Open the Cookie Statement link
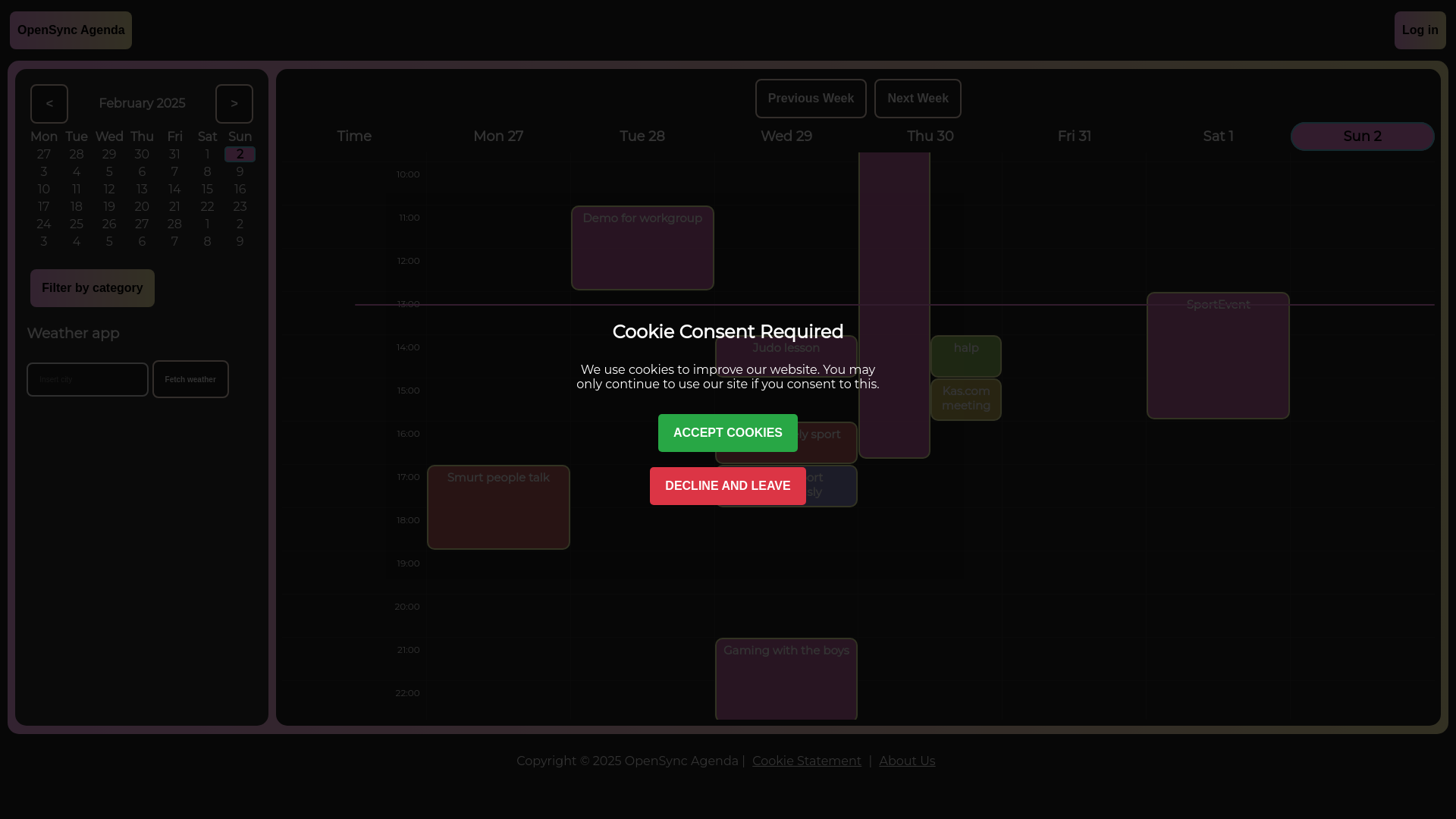This screenshot has width=1456, height=819. point(806,761)
